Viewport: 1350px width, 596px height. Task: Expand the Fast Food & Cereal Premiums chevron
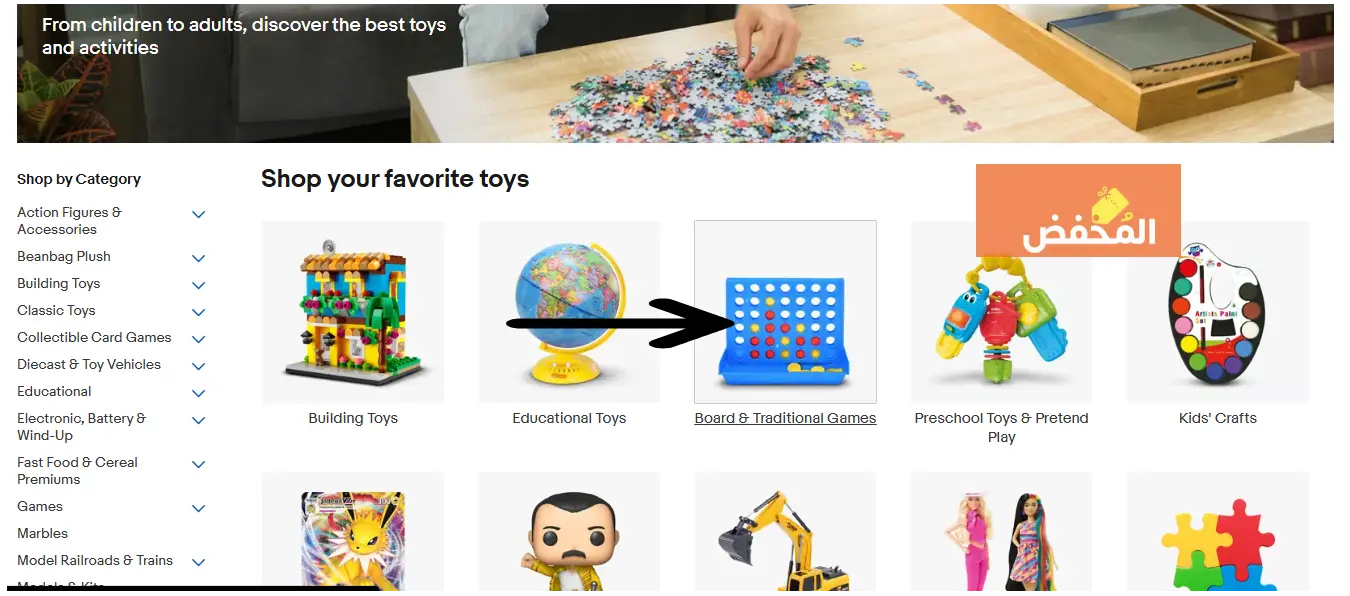199,464
